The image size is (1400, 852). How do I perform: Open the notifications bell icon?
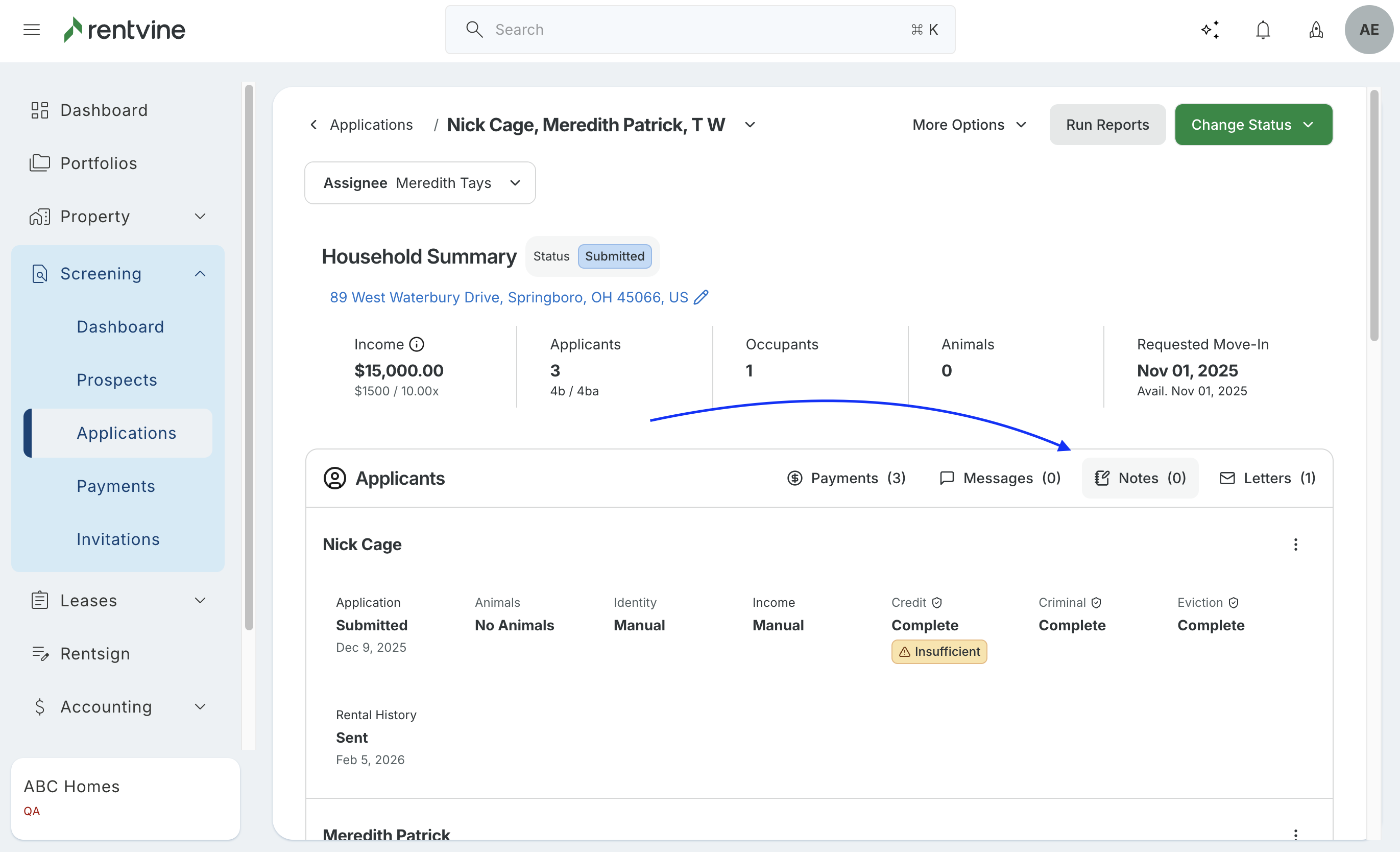pos(1263,30)
